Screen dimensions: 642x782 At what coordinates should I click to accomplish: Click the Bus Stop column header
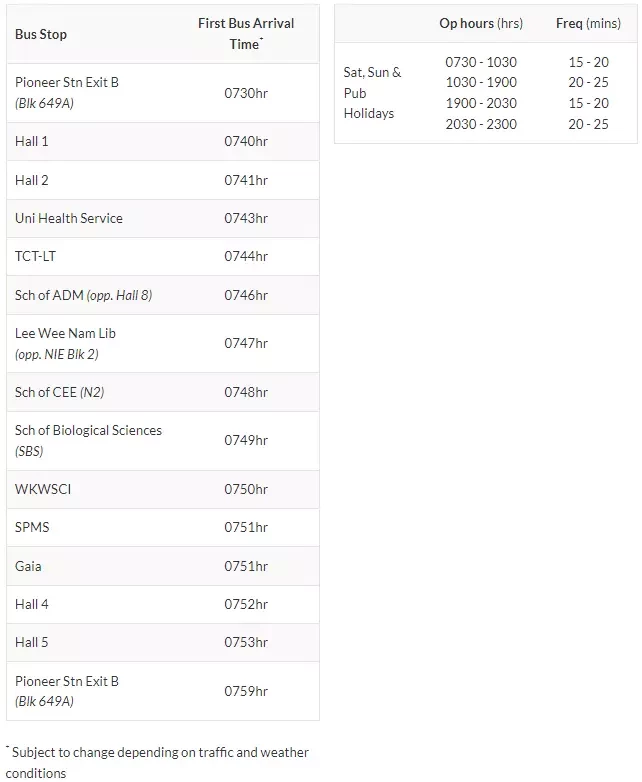click(x=41, y=34)
